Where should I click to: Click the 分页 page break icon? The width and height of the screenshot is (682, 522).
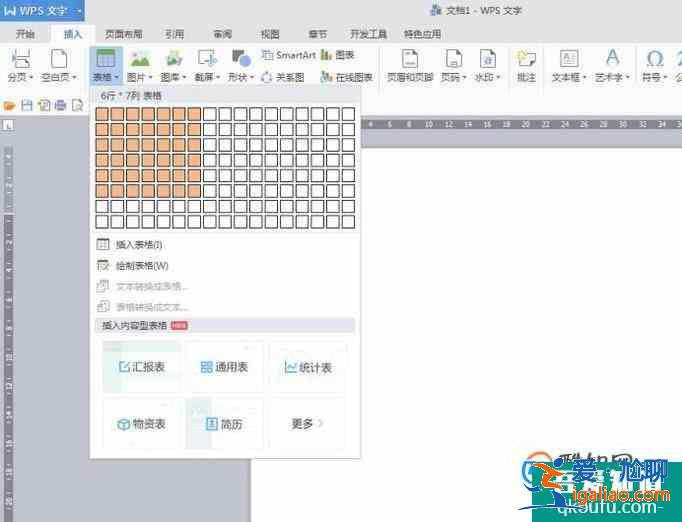pos(20,59)
